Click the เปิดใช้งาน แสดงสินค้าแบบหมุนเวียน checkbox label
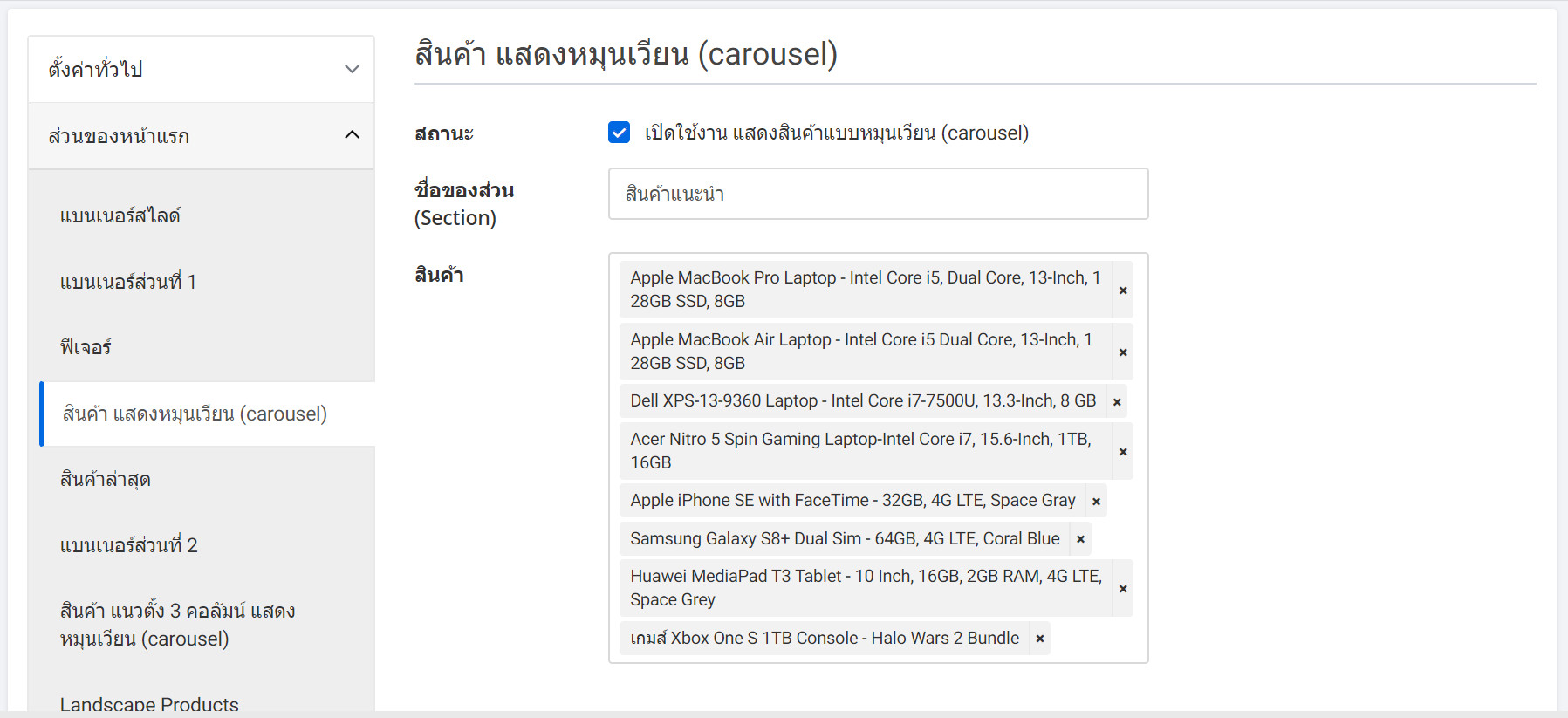1568x718 pixels. [x=837, y=133]
